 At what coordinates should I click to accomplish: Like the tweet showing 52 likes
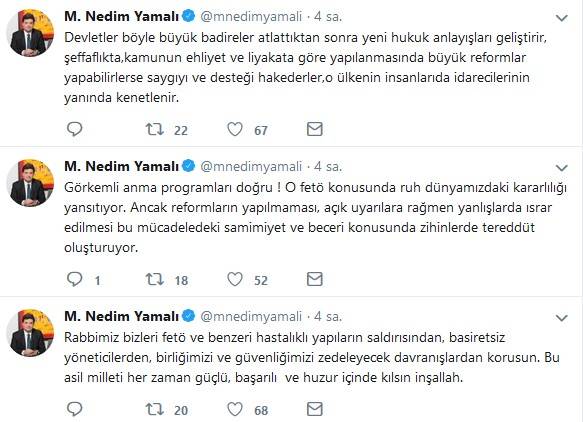pos(235,279)
